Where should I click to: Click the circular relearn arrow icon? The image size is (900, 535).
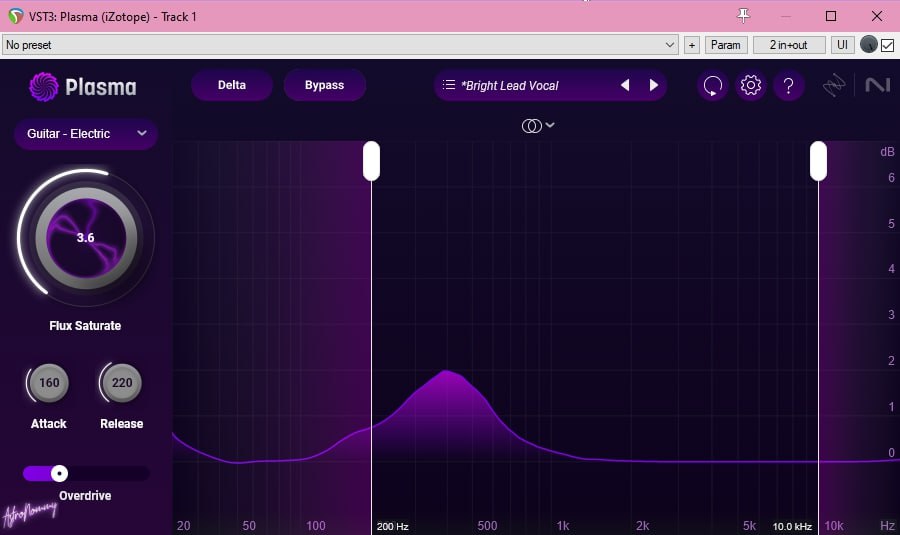tap(712, 86)
